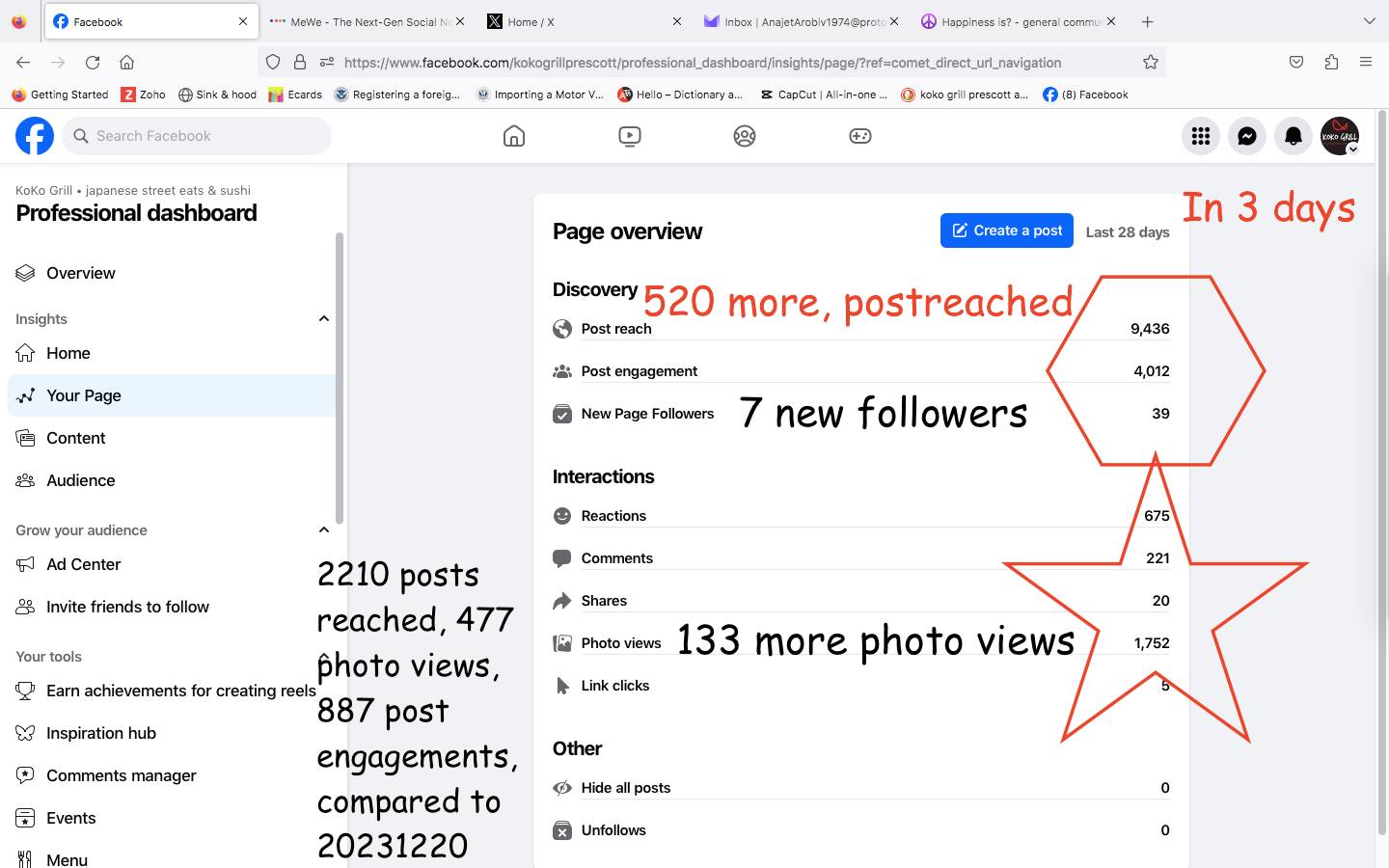1389x868 pixels.
Task: Open Earn achievements for creating reels
Action: (x=171, y=691)
